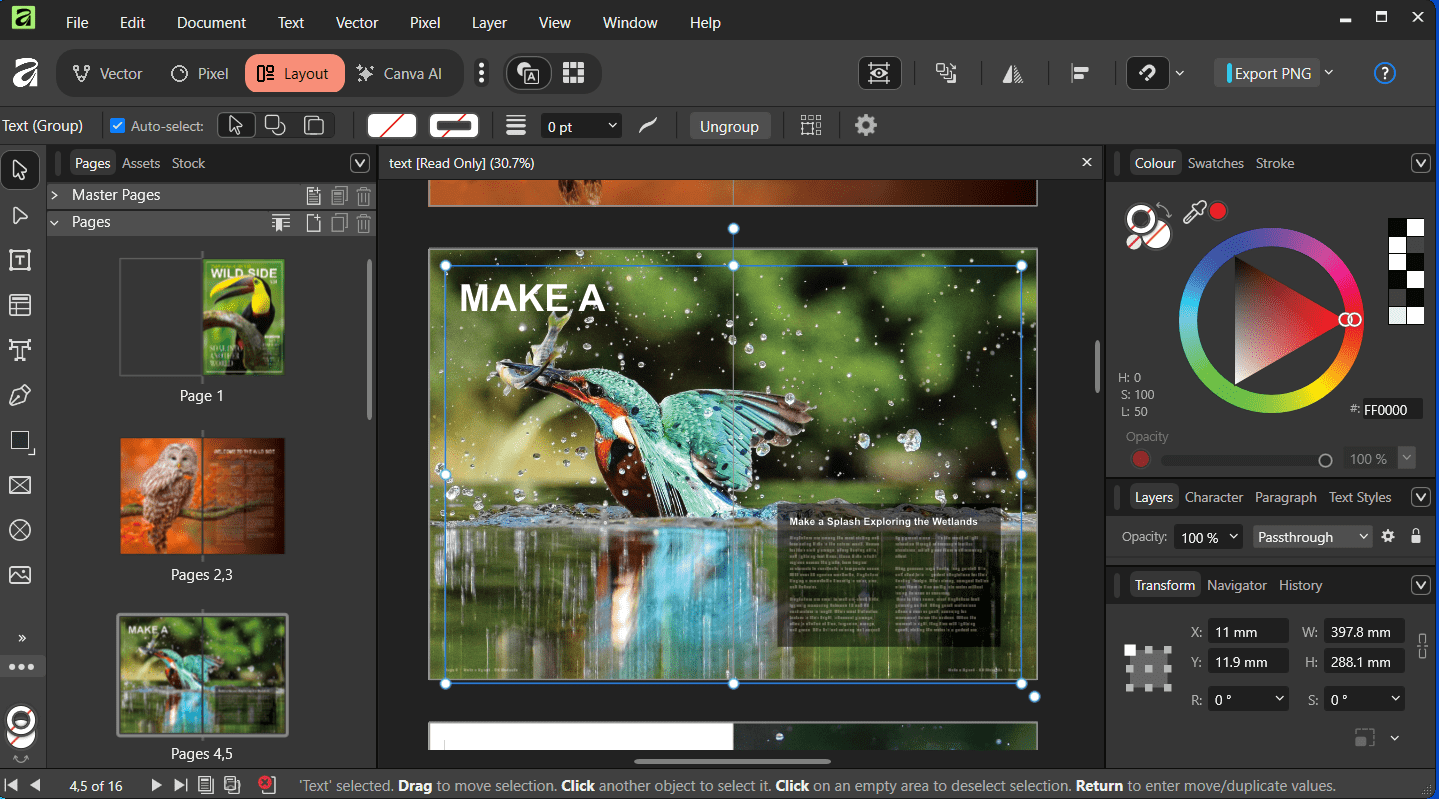Toggle the layer lock icon

1416,537
